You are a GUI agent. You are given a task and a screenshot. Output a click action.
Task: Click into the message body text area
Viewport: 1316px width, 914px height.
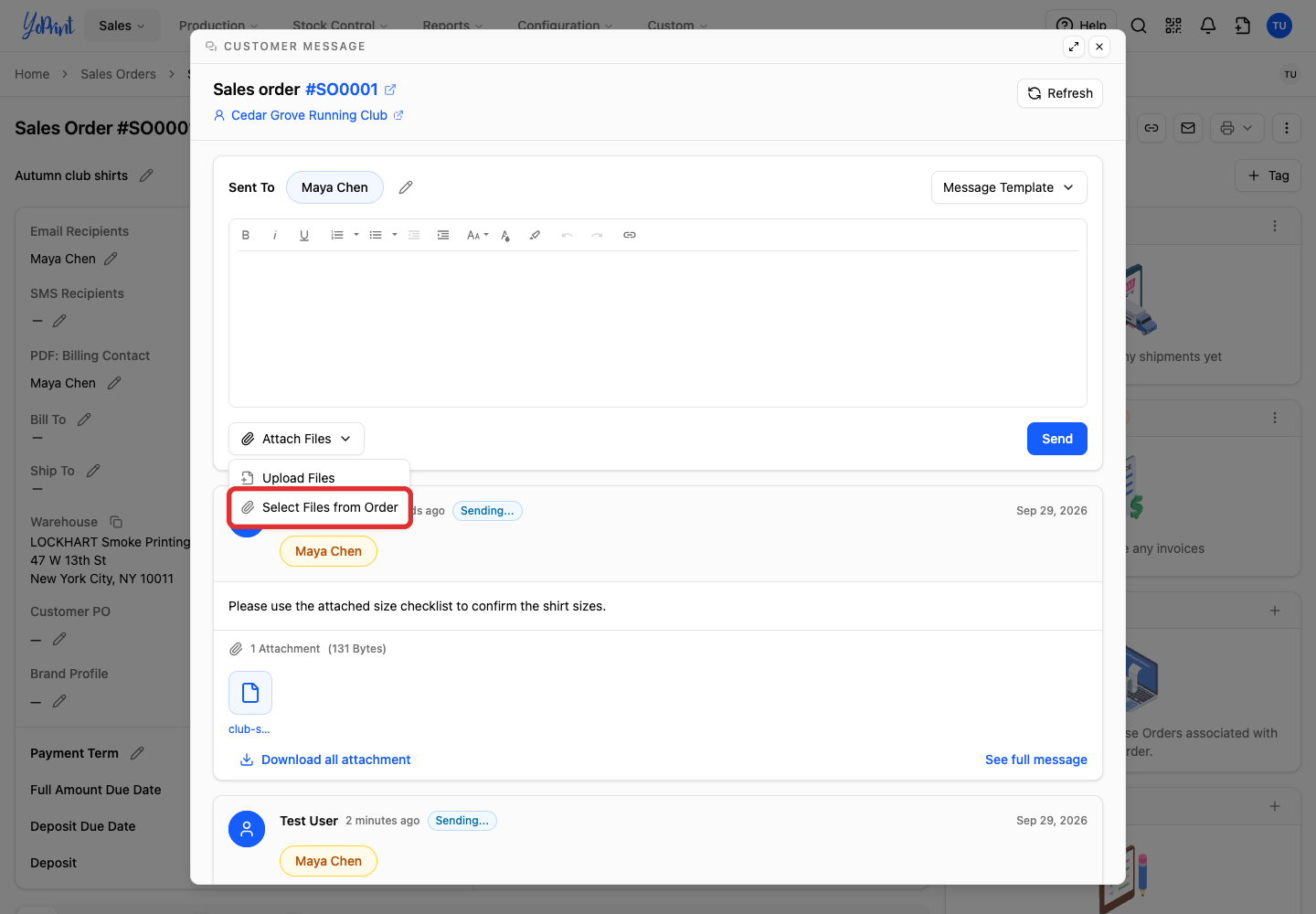point(658,328)
